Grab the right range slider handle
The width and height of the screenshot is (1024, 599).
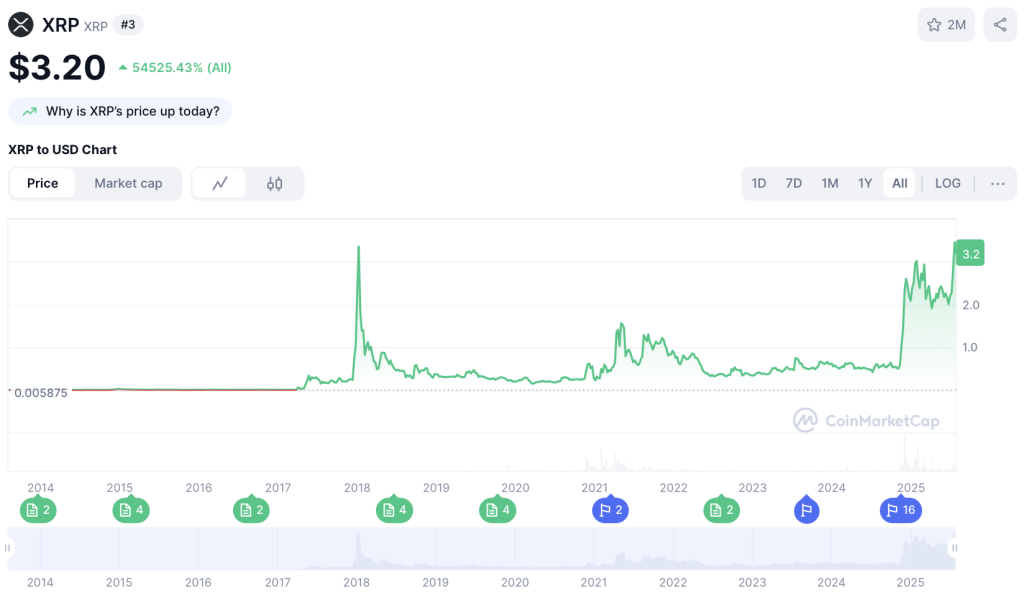click(954, 548)
